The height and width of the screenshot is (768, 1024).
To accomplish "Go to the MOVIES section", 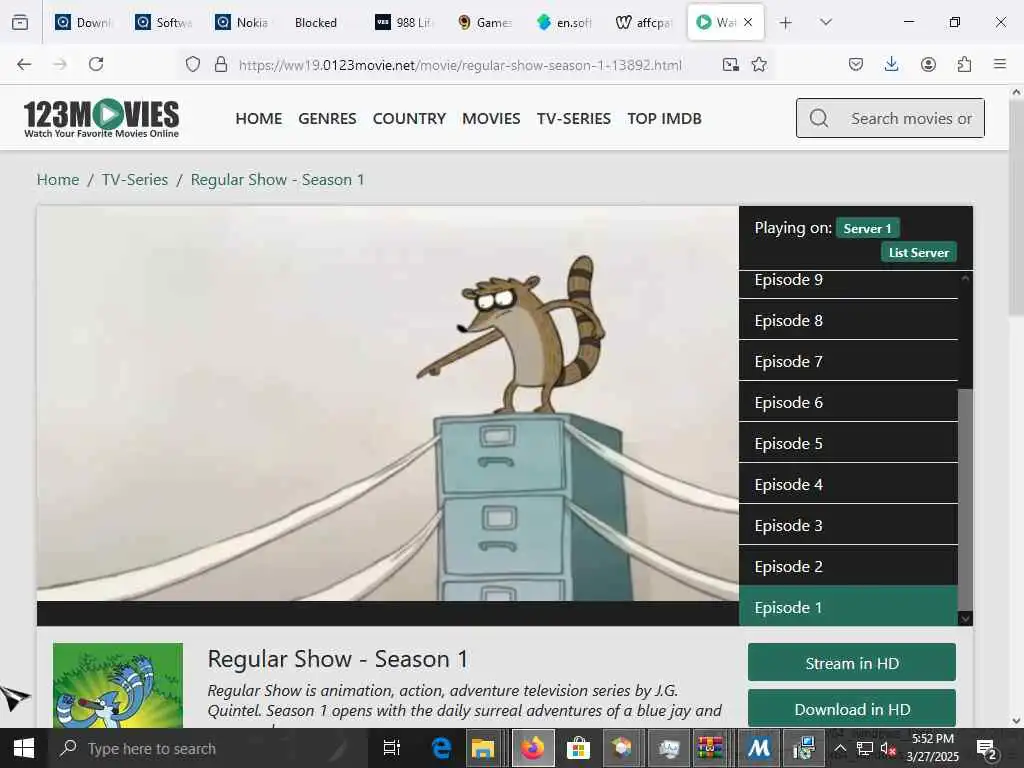I will pyautogui.click(x=491, y=118).
